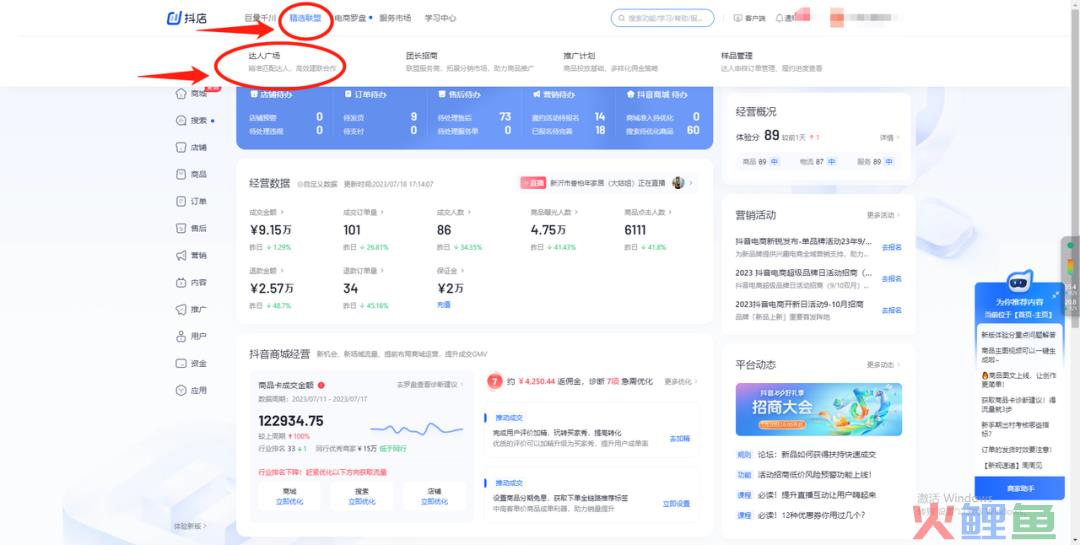
Task: Open 达人广场 in the dropdown panel
Action: pyautogui.click(x=264, y=55)
